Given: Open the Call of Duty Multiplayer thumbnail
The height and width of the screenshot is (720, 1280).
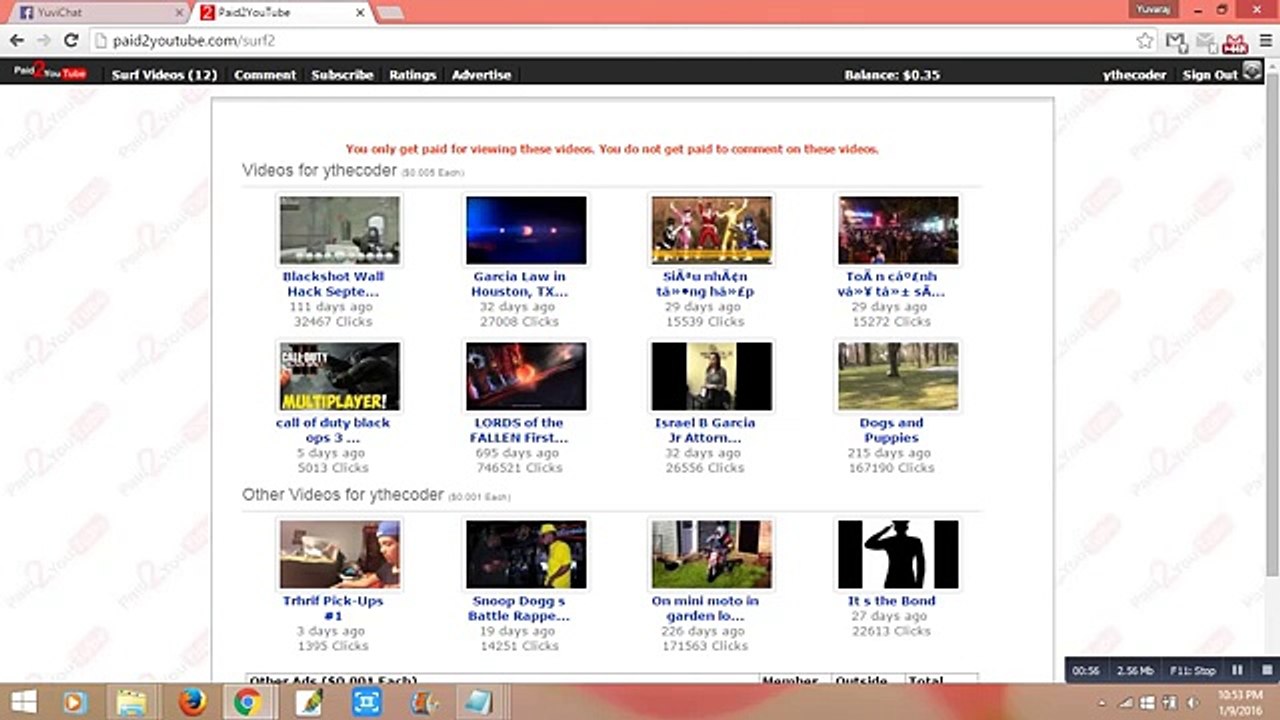Looking at the screenshot, I should [x=339, y=376].
